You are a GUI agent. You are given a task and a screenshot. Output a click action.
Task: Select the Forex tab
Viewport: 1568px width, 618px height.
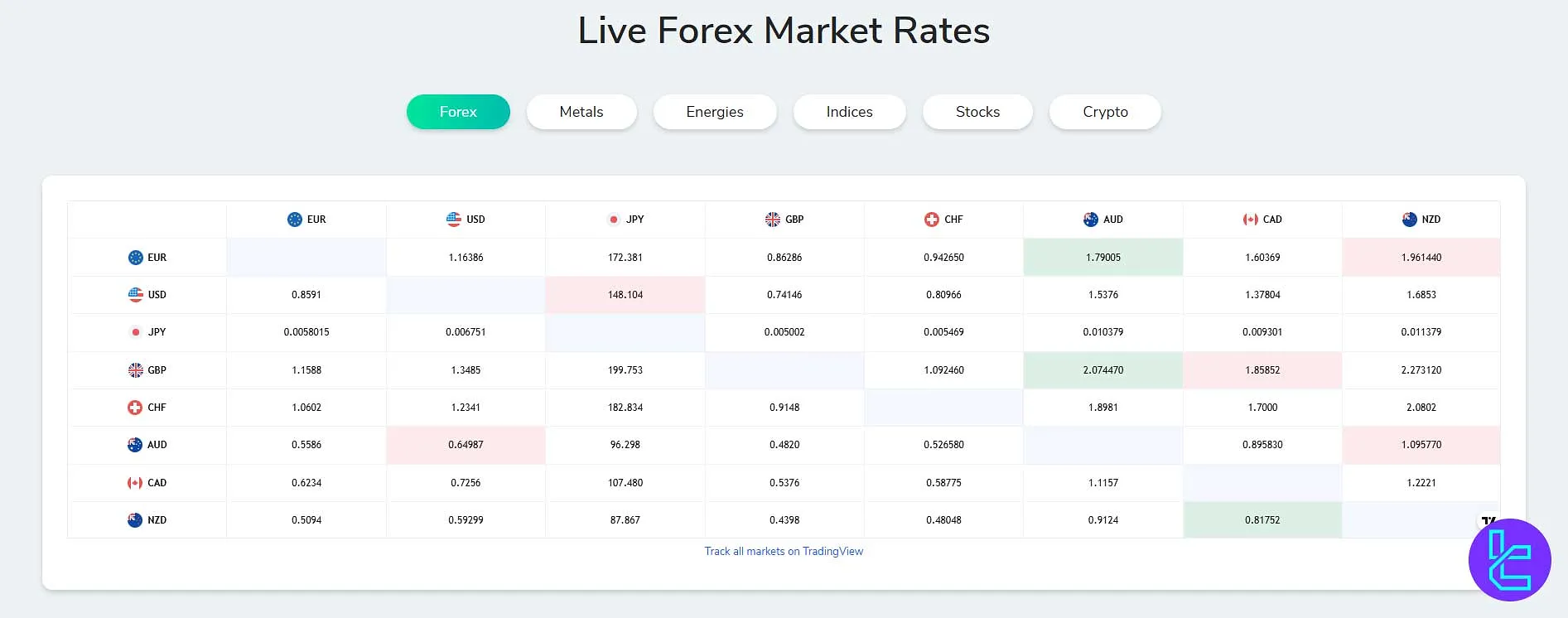click(x=458, y=112)
